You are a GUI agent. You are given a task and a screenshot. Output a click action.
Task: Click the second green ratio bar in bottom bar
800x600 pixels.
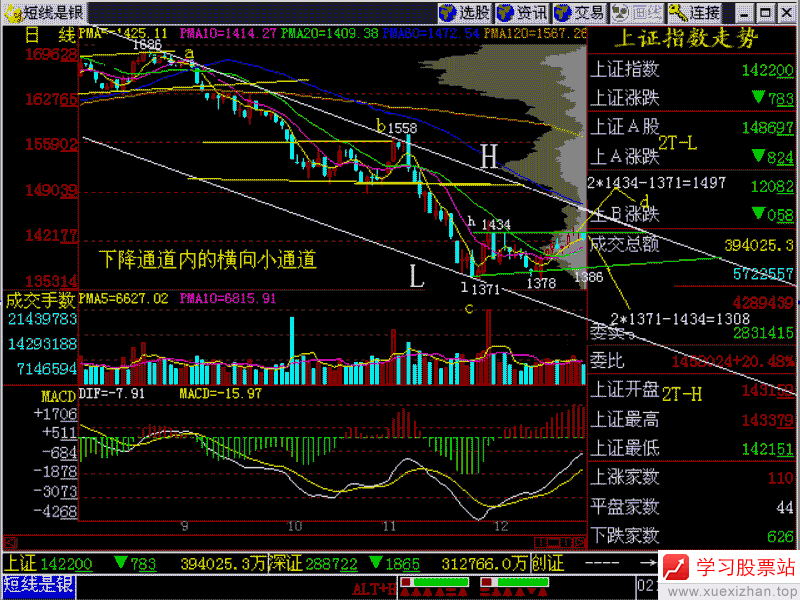click(x=515, y=582)
